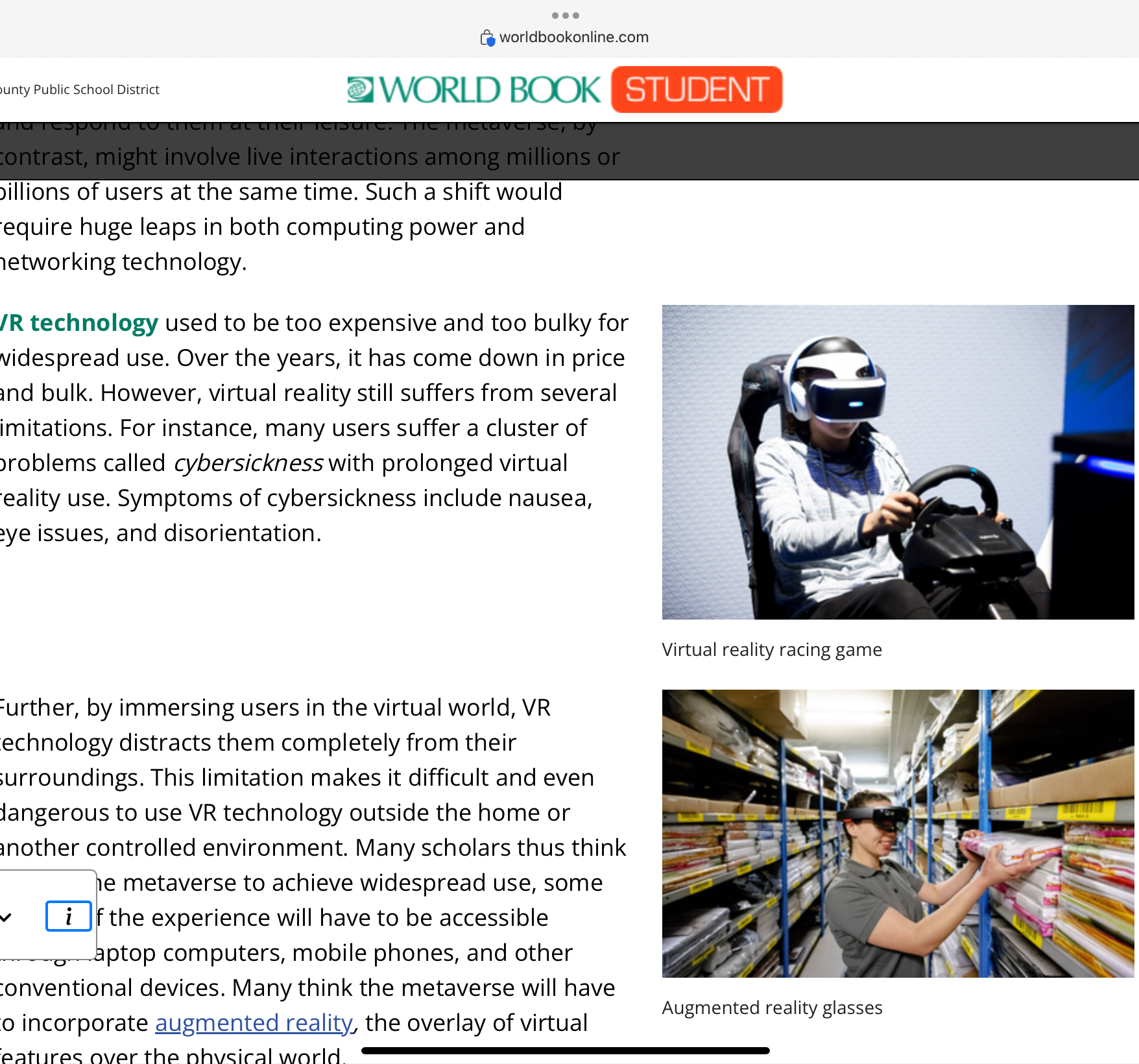This screenshot has height=1064, width=1139.
Task: Click the italic word cybersickness
Action: pyautogui.click(x=248, y=463)
